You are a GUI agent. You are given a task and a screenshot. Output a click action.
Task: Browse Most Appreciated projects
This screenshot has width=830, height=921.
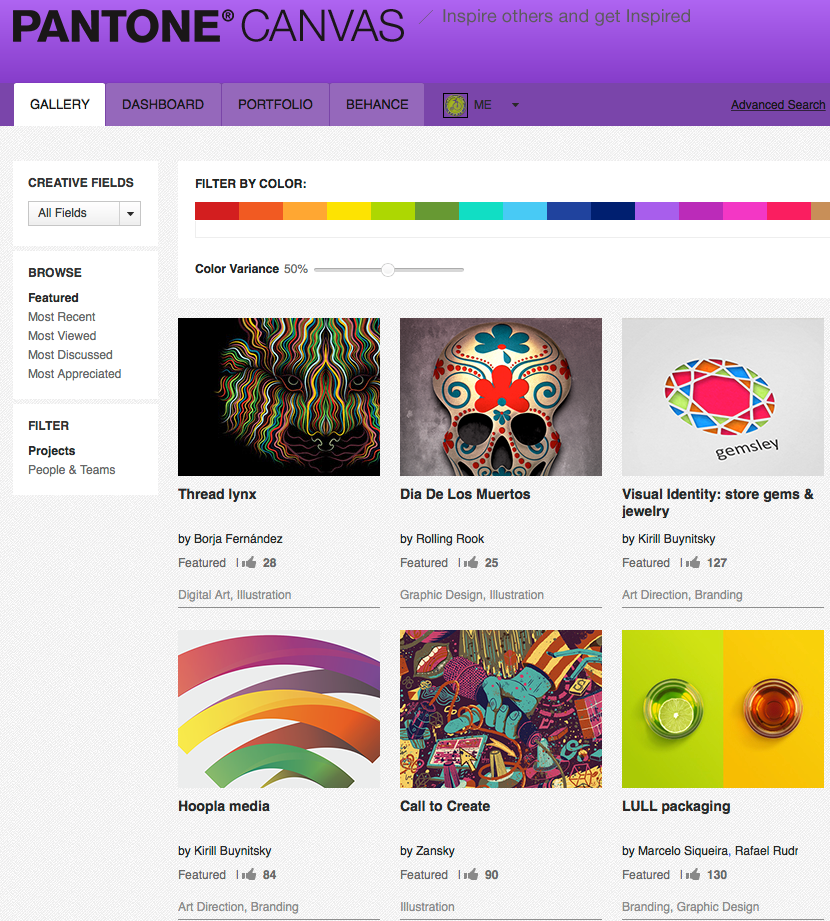coord(75,374)
